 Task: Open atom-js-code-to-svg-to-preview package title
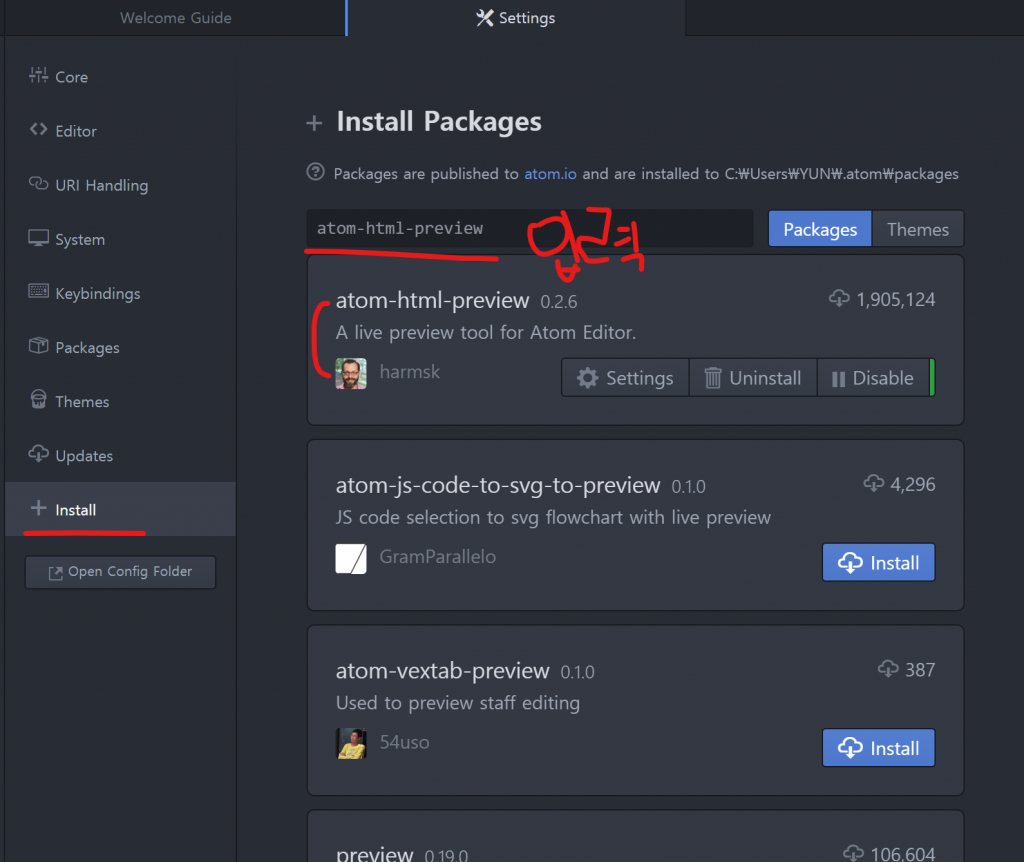pos(498,485)
